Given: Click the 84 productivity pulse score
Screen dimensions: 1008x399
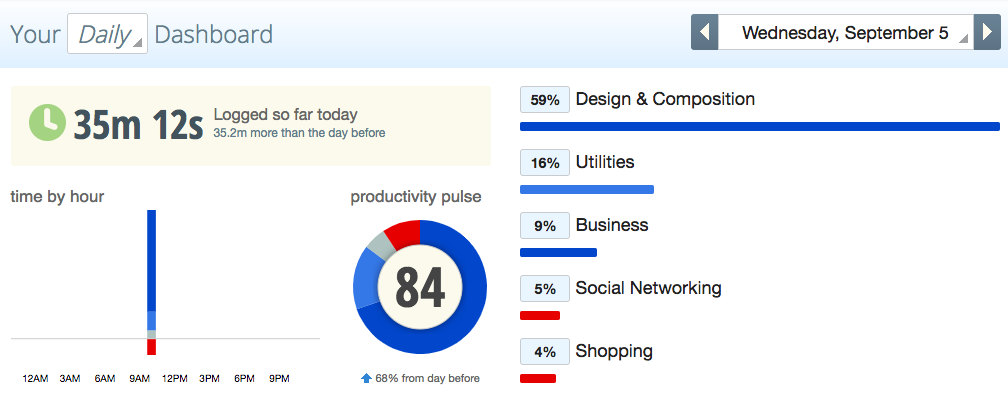Looking at the screenshot, I should tap(420, 287).
